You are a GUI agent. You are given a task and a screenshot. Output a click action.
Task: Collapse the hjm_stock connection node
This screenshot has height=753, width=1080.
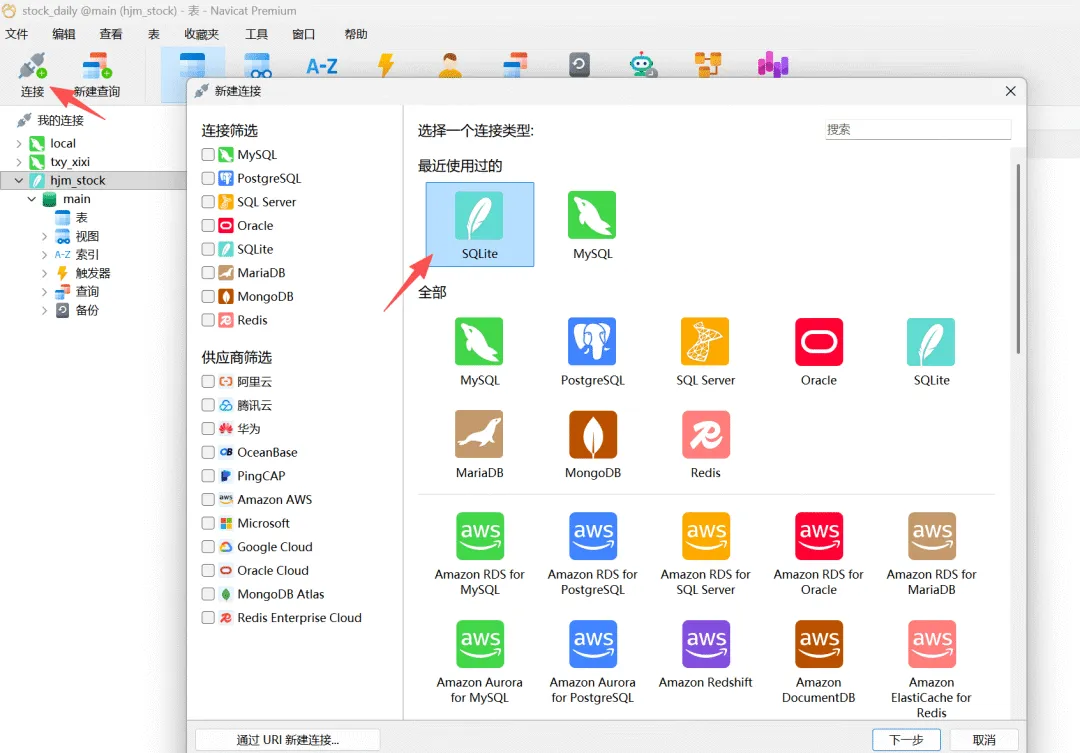[x=19, y=180]
